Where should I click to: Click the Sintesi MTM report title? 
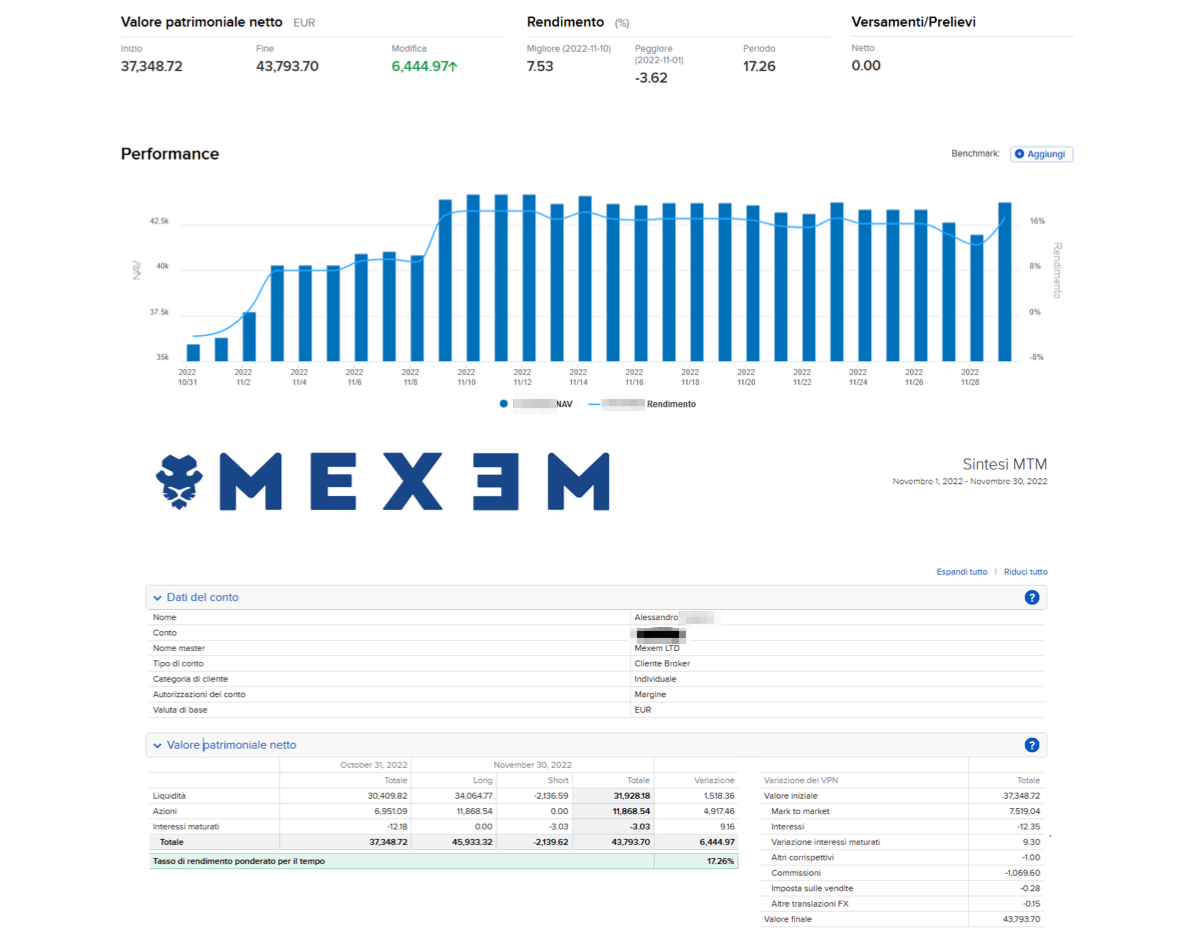(1004, 464)
